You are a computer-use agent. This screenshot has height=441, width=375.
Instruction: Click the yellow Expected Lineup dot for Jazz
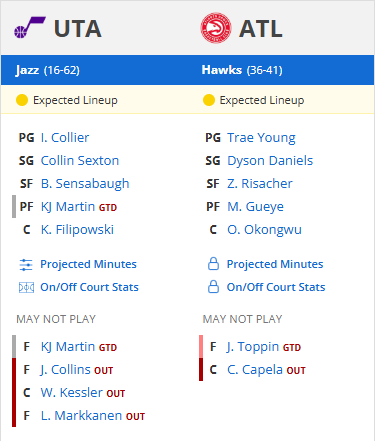tap(22, 100)
